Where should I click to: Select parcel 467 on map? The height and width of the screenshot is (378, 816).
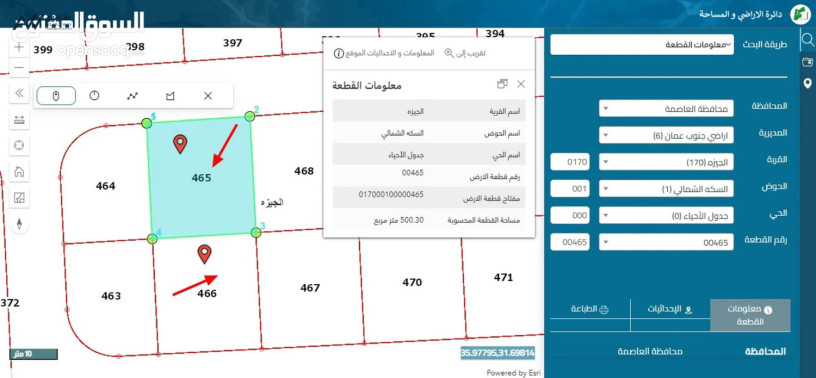[310, 288]
